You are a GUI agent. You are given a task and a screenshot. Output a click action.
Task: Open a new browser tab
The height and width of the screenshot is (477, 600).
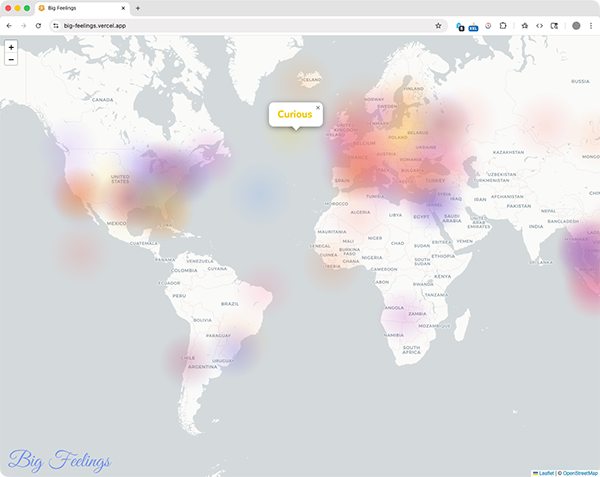137,8
